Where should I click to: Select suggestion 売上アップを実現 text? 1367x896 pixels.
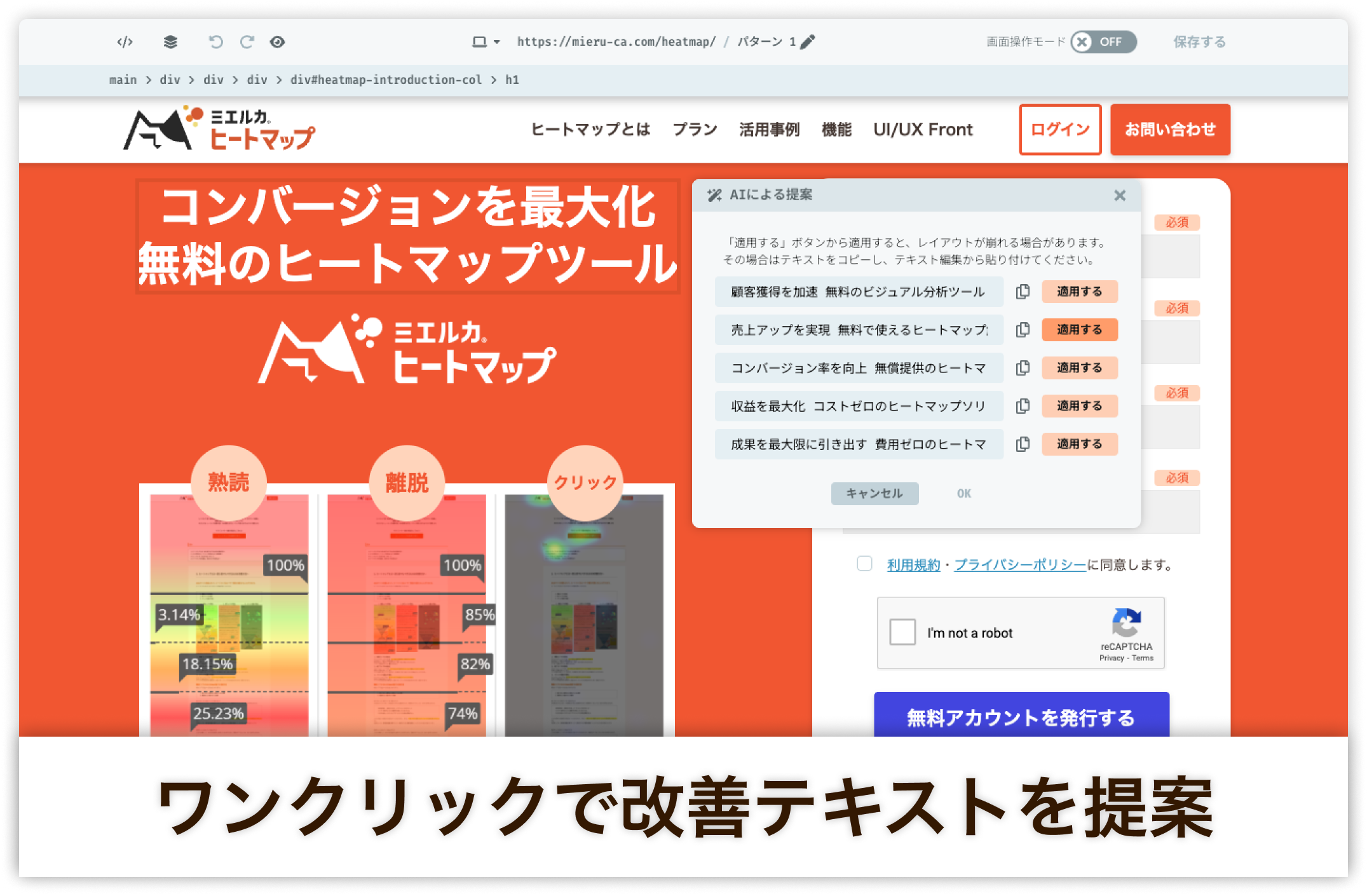pos(859,330)
